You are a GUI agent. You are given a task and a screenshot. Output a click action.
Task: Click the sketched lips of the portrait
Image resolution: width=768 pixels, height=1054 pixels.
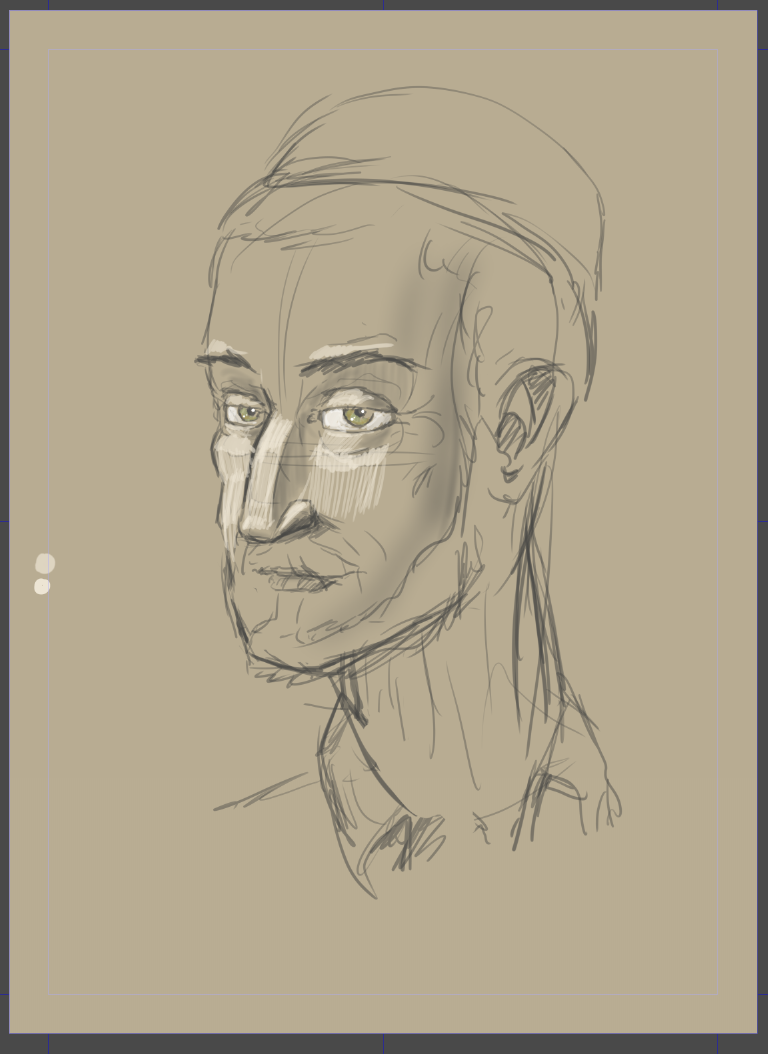tap(300, 578)
